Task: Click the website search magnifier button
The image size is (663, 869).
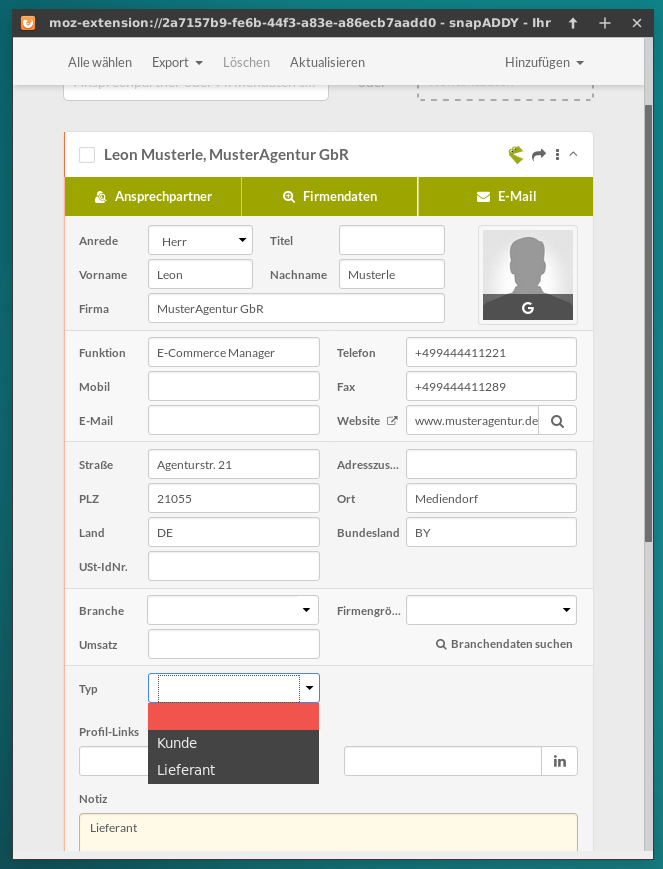Action: [x=557, y=421]
